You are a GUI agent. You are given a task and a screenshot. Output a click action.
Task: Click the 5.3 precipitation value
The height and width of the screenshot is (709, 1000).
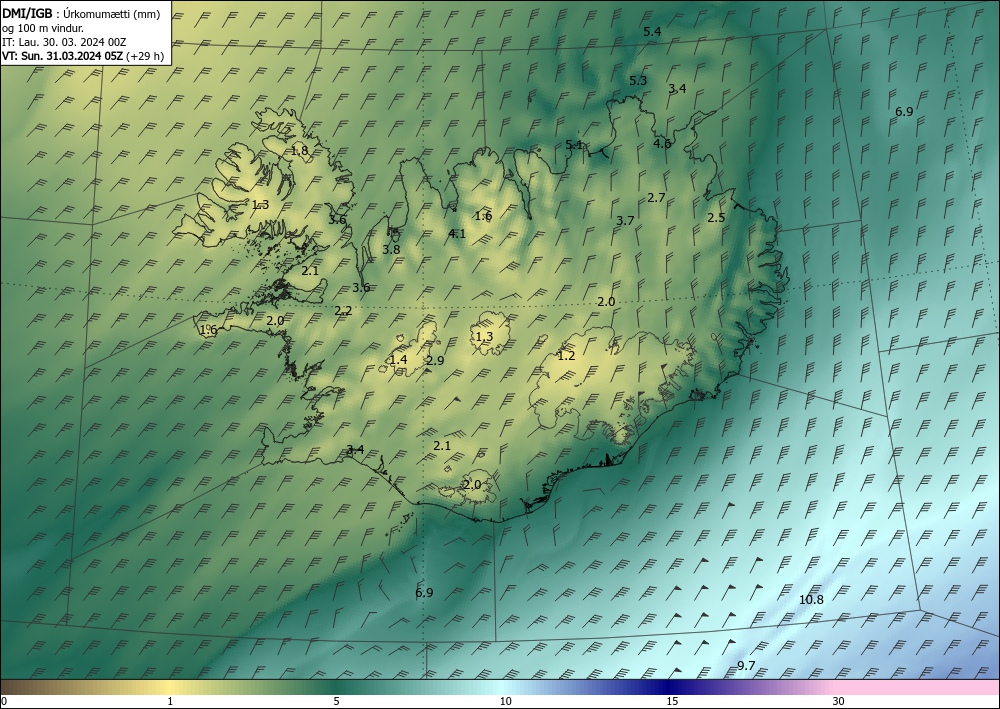638,80
